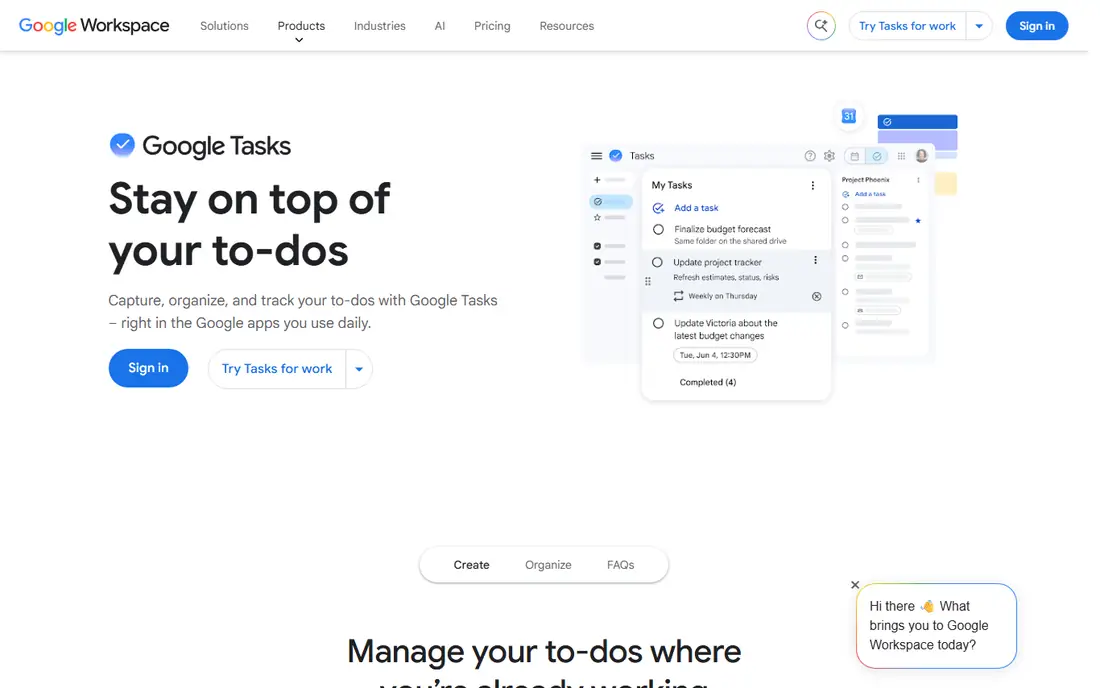Open the AI menu item

pyautogui.click(x=440, y=26)
